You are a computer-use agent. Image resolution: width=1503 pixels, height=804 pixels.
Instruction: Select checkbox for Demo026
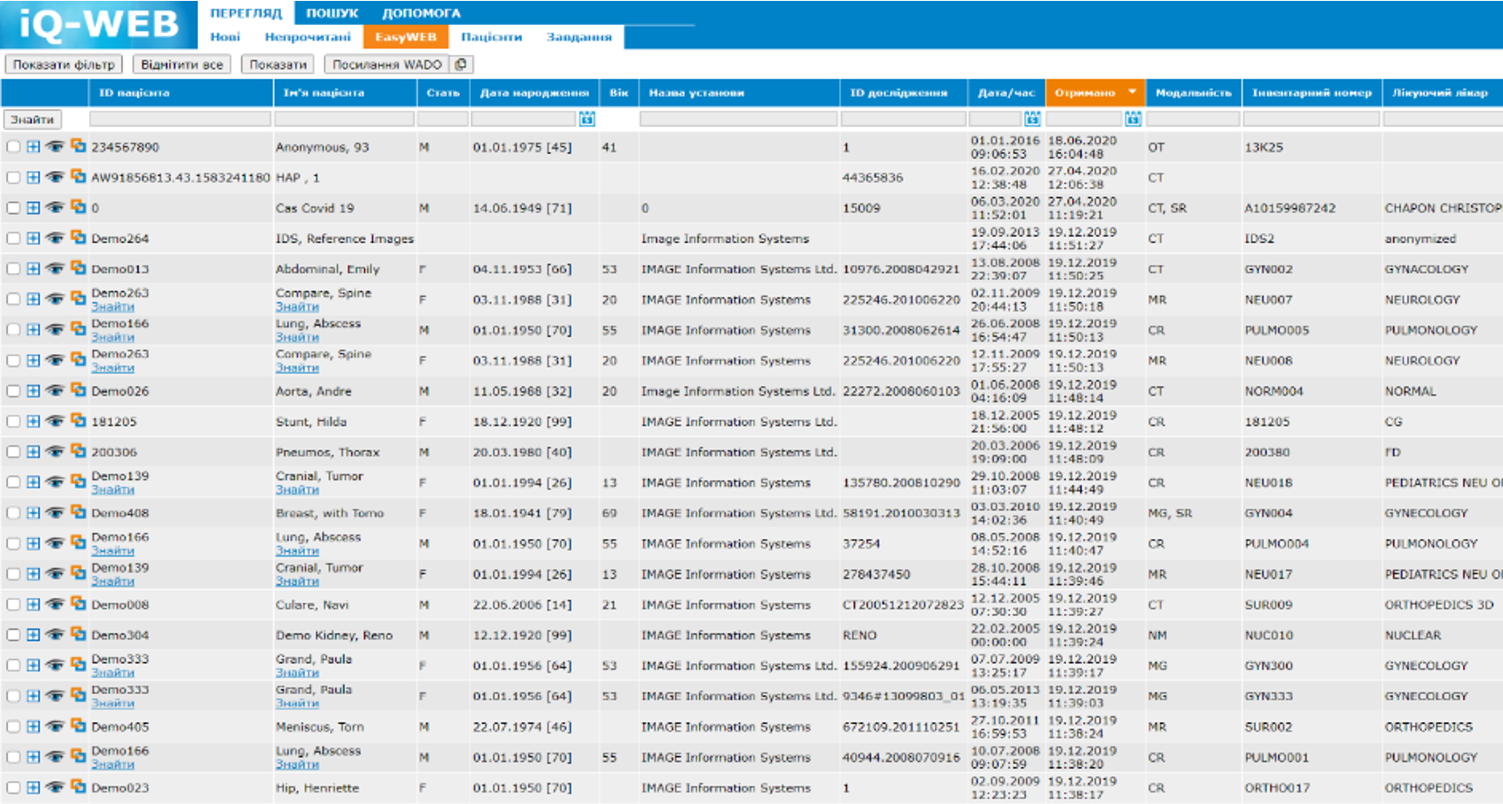(13, 391)
